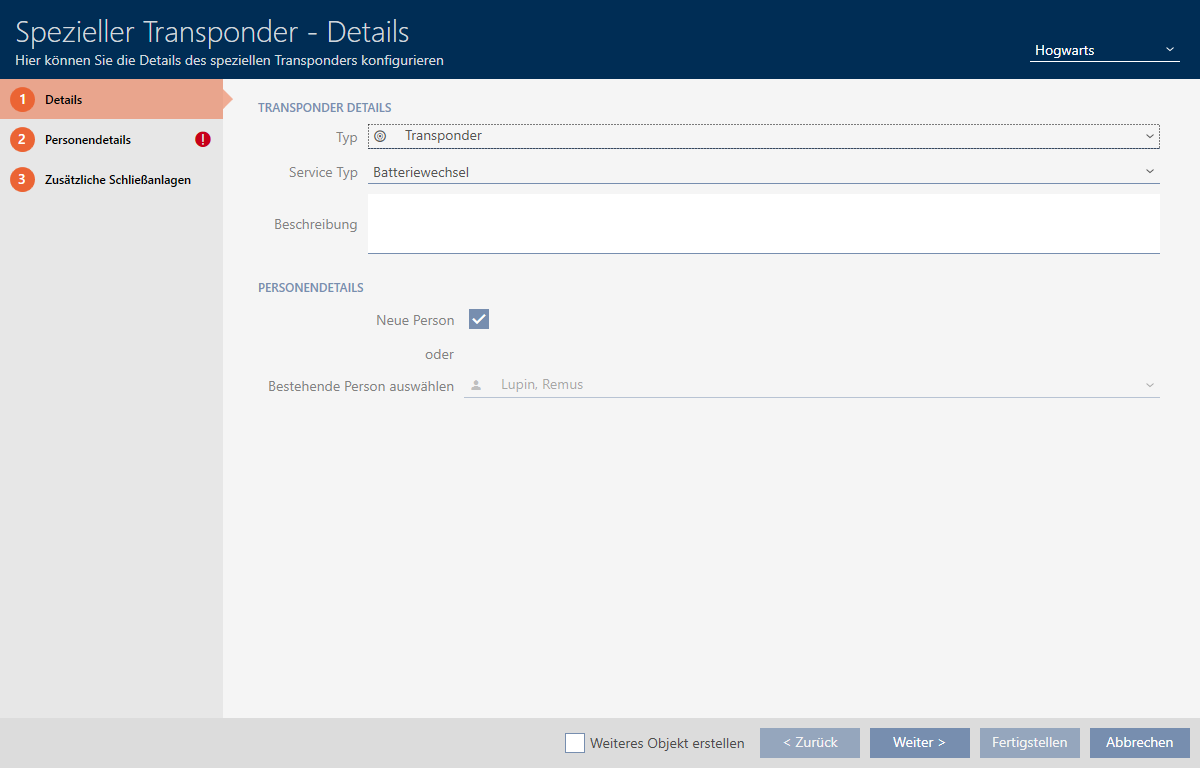Click into the Beschreibung text field
Image resolution: width=1200 pixels, height=768 pixels.
[763, 224]
